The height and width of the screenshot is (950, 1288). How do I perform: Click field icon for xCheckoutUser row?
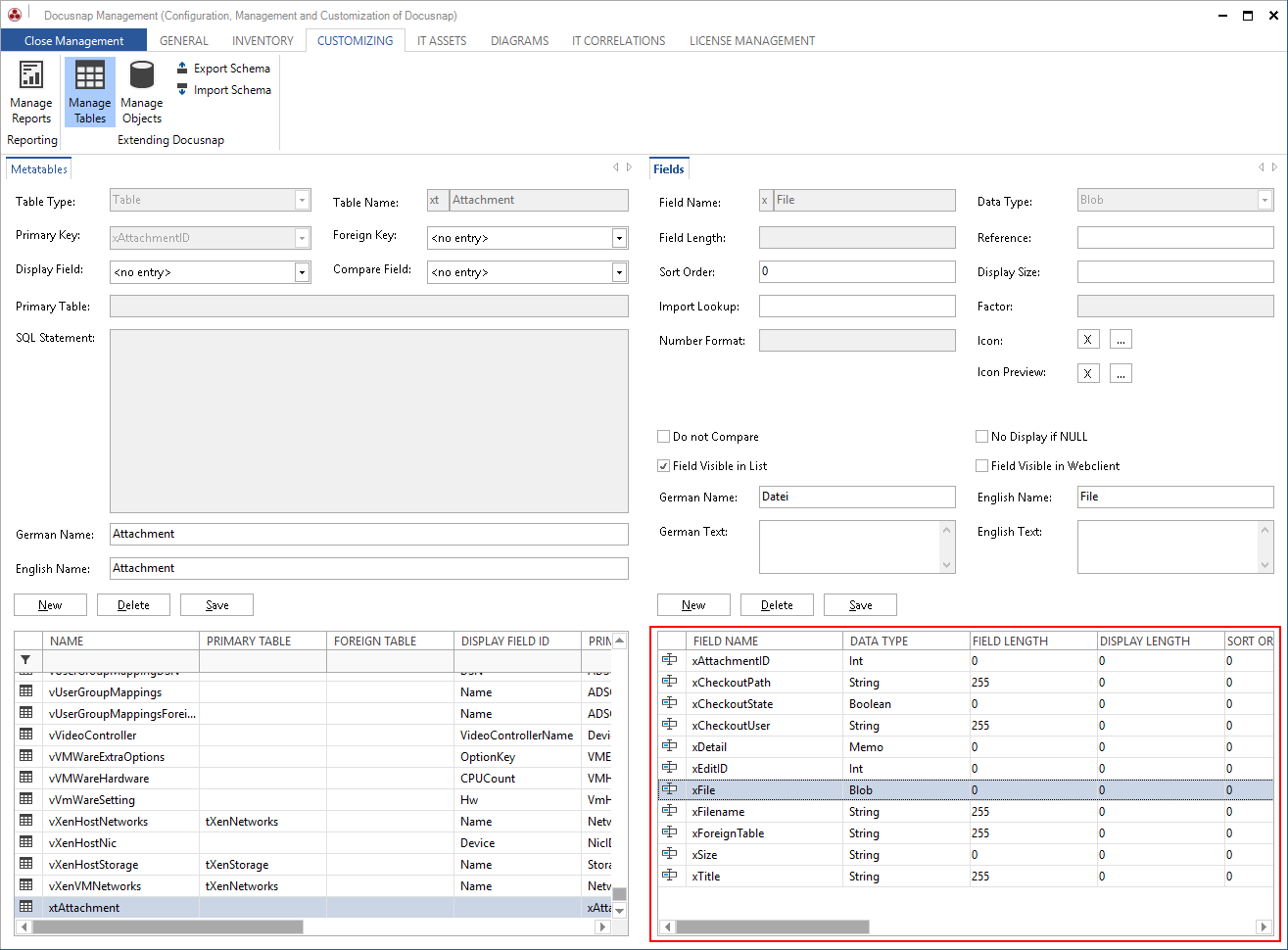pos(670,725)
